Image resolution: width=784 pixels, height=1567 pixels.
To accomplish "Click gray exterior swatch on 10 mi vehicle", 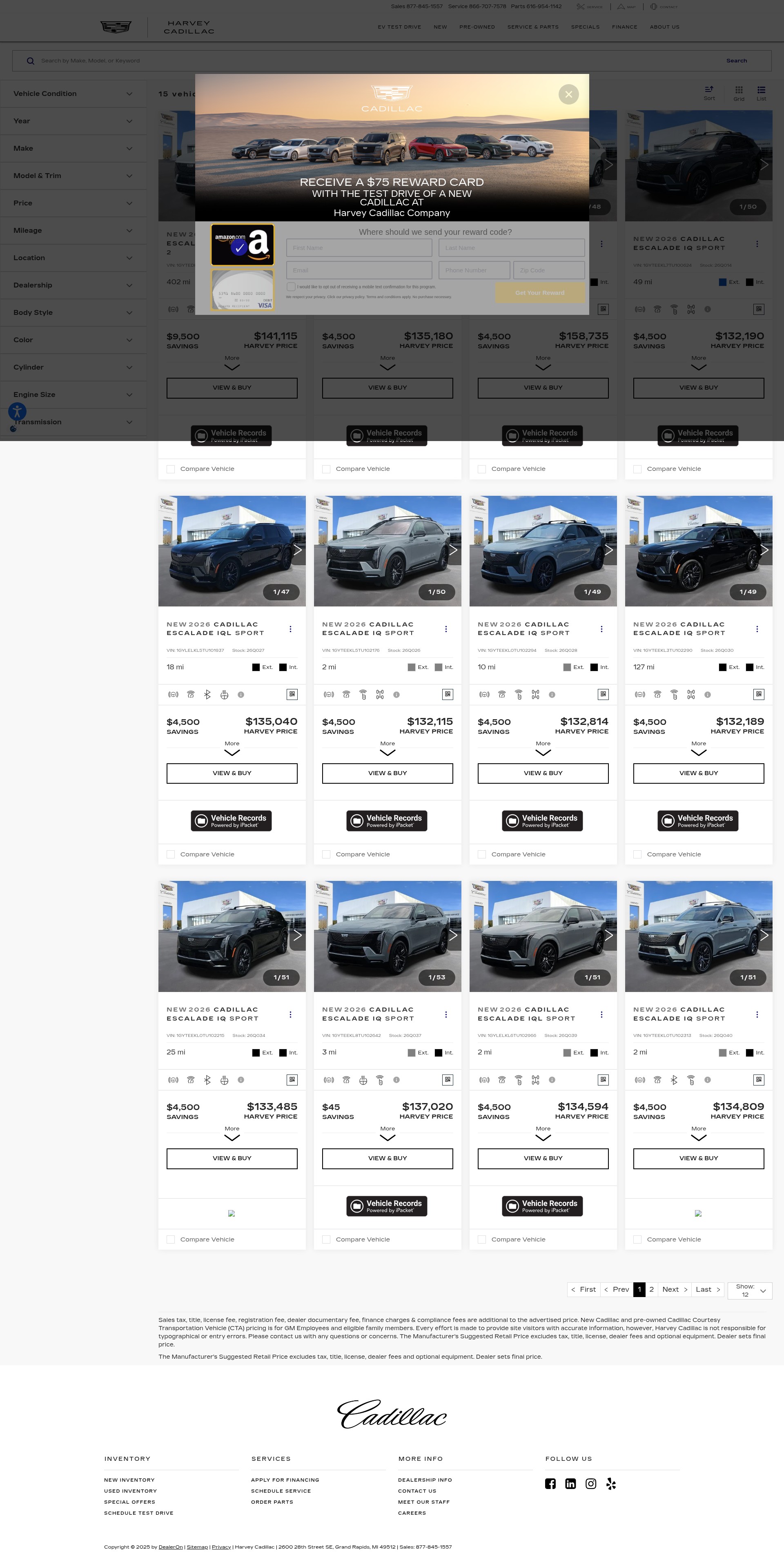I will click(x=567, y=667).
